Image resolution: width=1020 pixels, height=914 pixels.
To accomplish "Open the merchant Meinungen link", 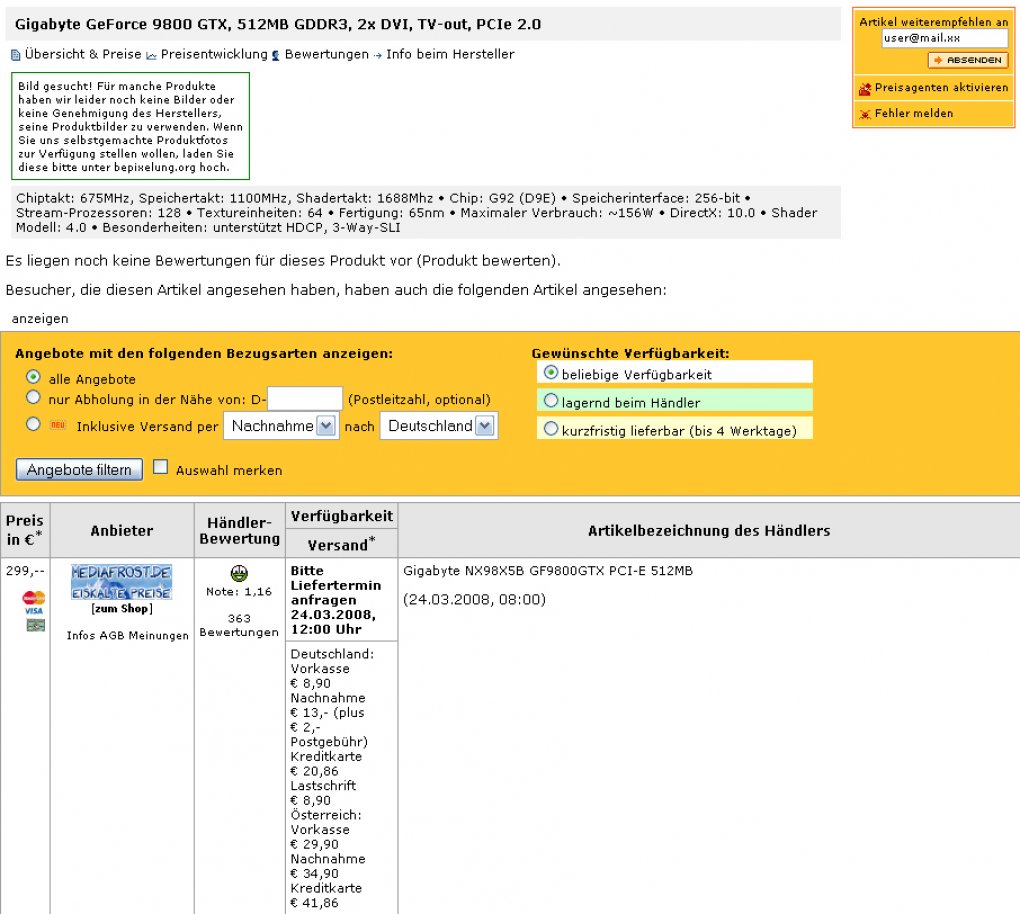I will tap(159, 636).
